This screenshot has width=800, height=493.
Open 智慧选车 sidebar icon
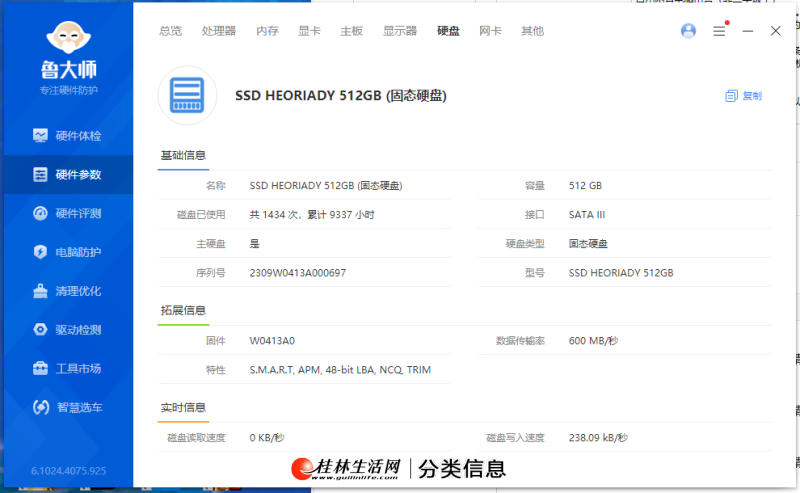click(40, 408)
